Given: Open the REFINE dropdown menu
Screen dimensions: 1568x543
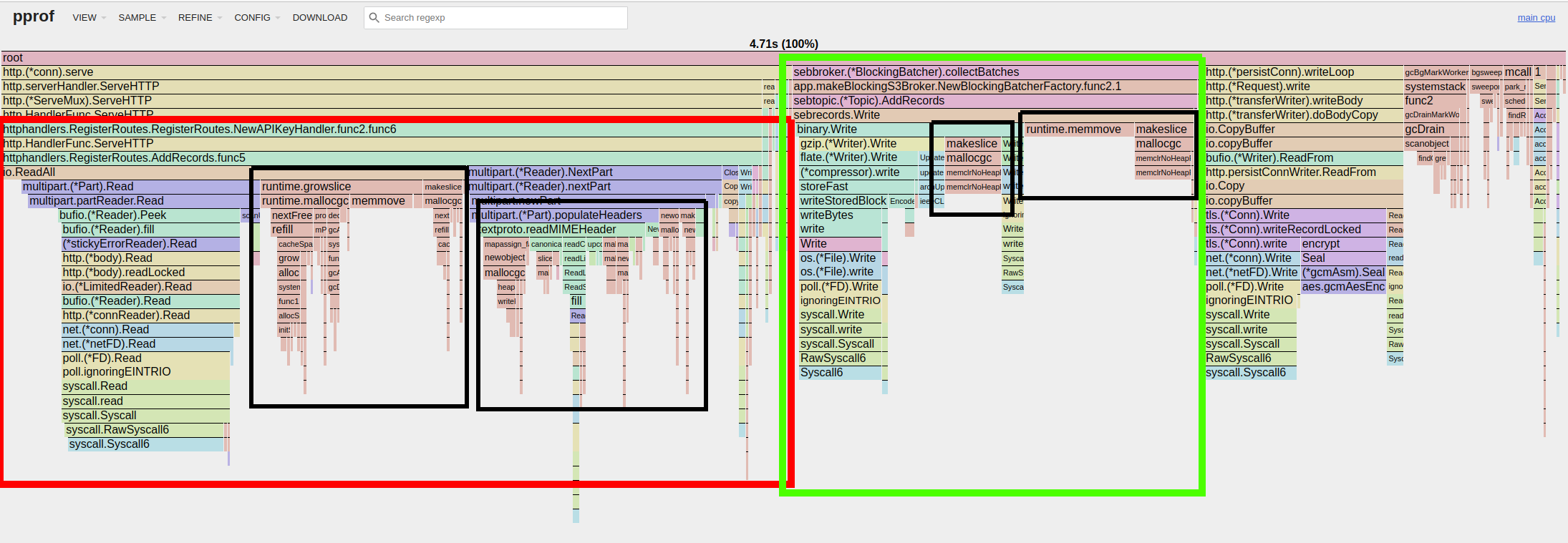Looking at the screenshot, I should tap(200, 17).
